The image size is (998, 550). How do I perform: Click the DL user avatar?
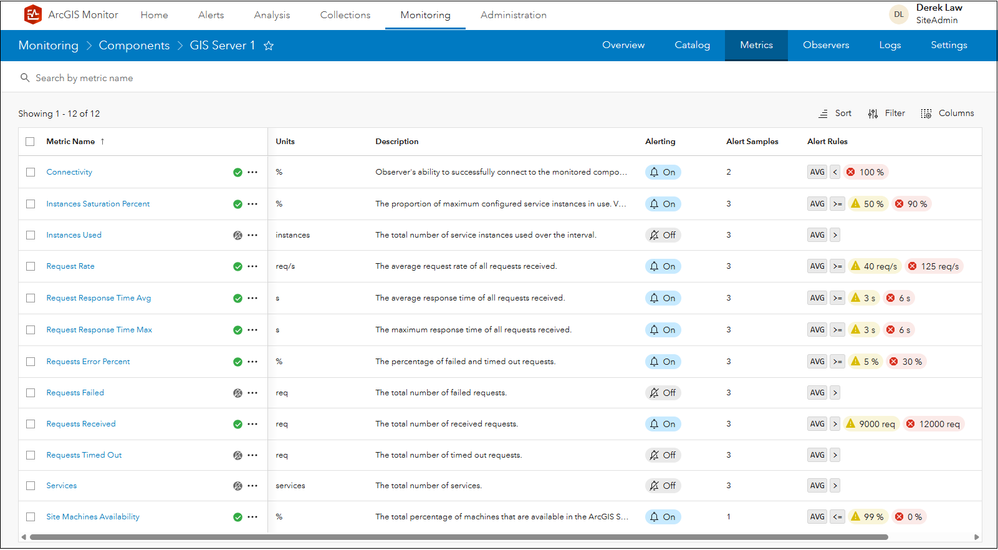pos(899,14)
